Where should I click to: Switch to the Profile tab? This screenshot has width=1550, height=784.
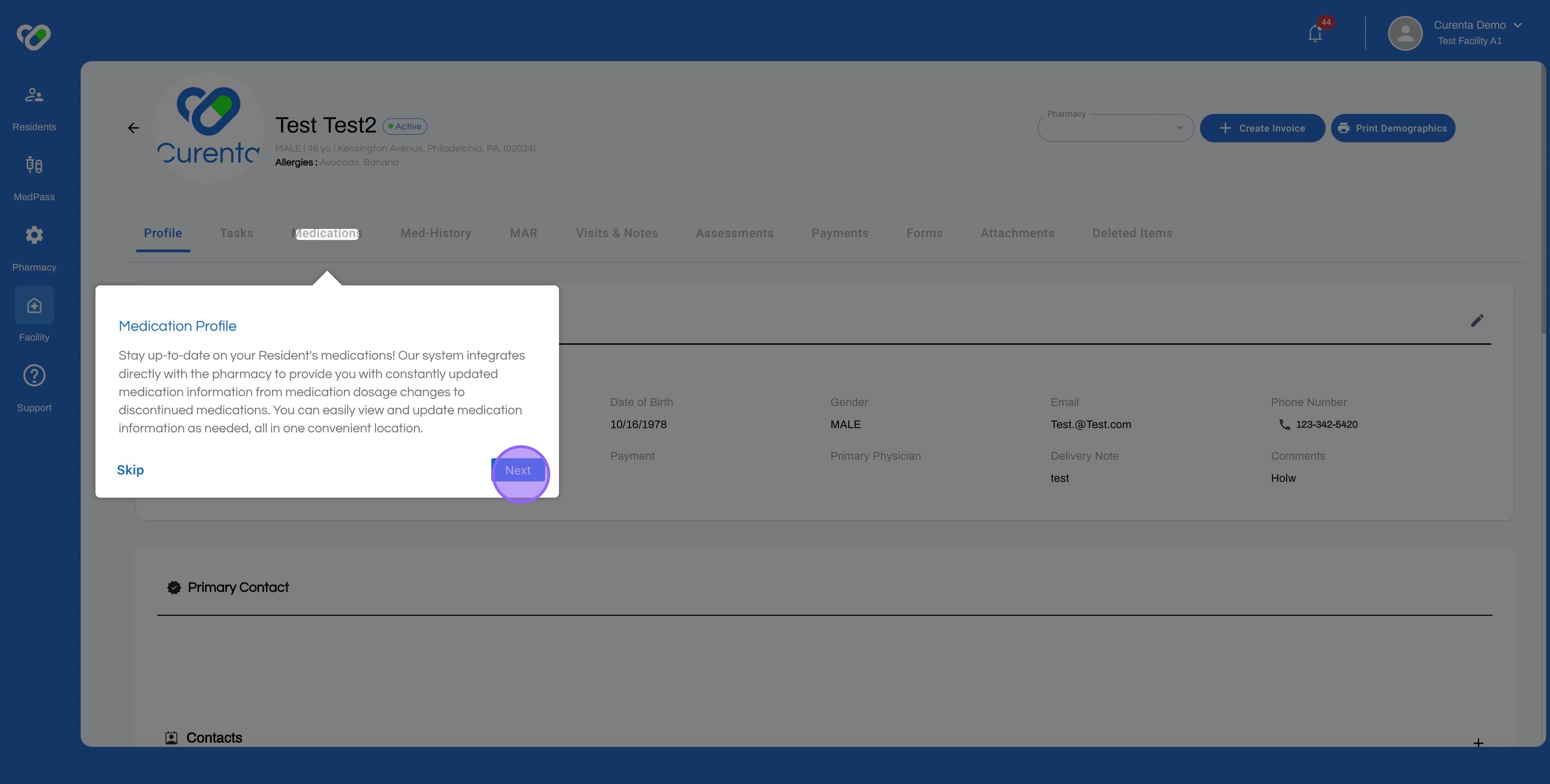coord(162,233)
